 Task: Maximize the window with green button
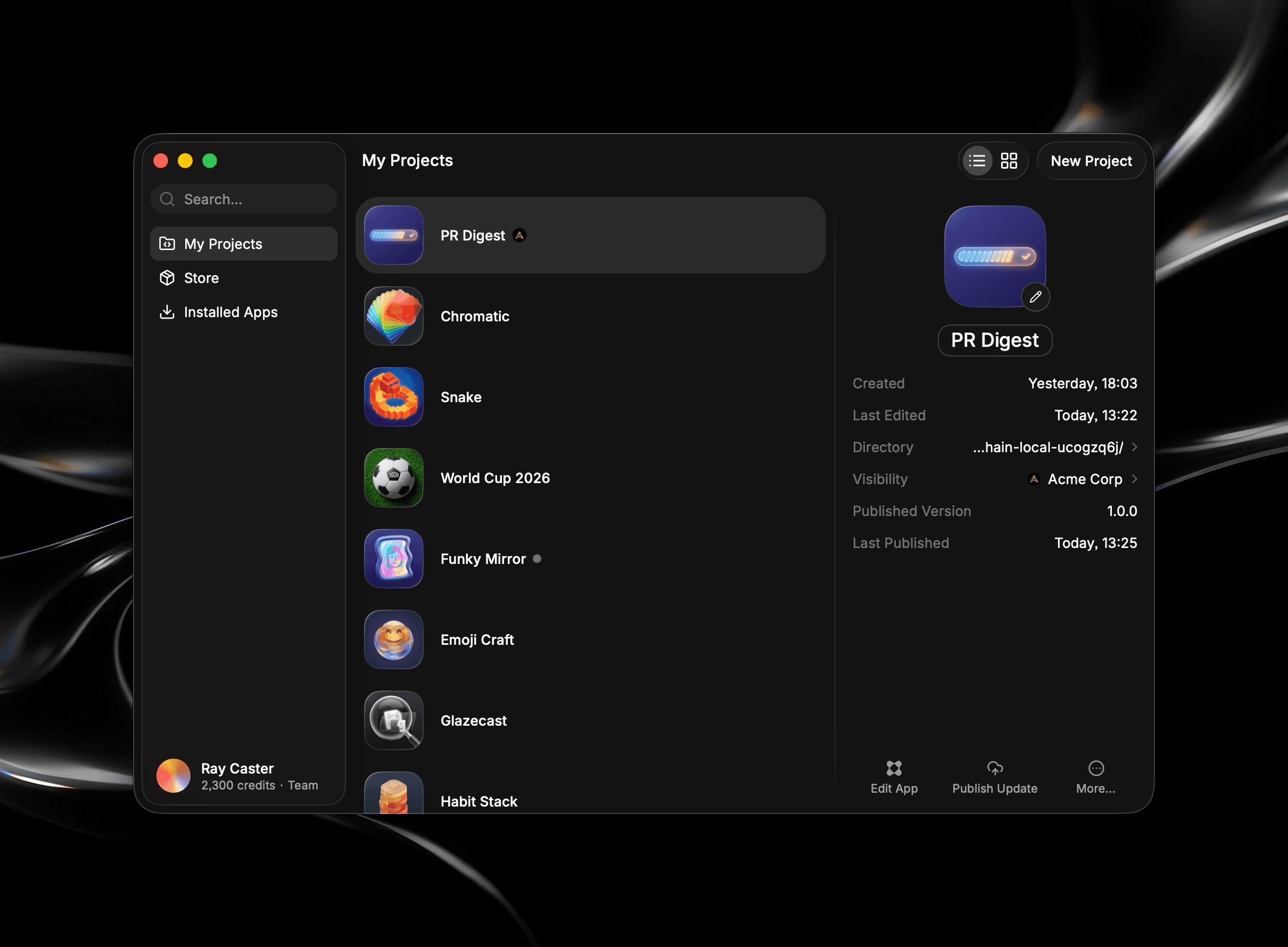click(210, 161)
